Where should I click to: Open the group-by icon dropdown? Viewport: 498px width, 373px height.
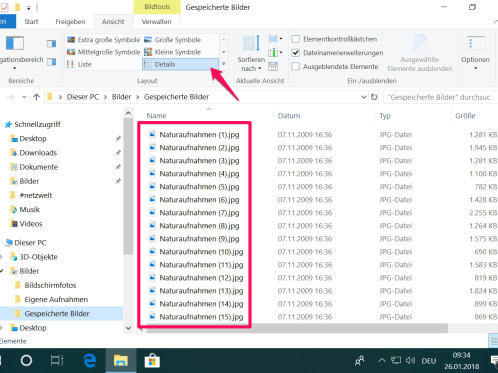(x=275, y=39)
